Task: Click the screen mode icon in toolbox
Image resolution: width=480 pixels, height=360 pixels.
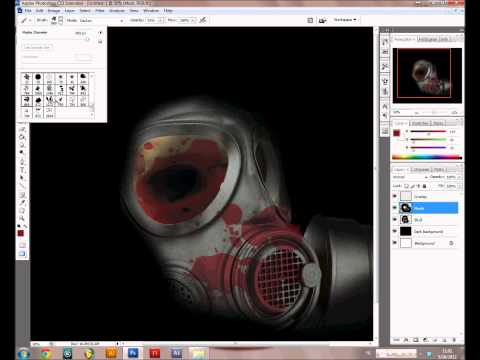Action: click(22, 254)
